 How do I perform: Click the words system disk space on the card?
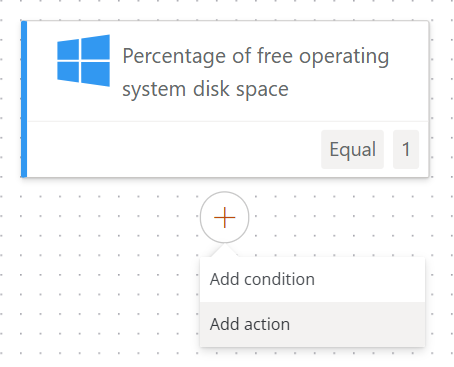click(x=205, y=89)
